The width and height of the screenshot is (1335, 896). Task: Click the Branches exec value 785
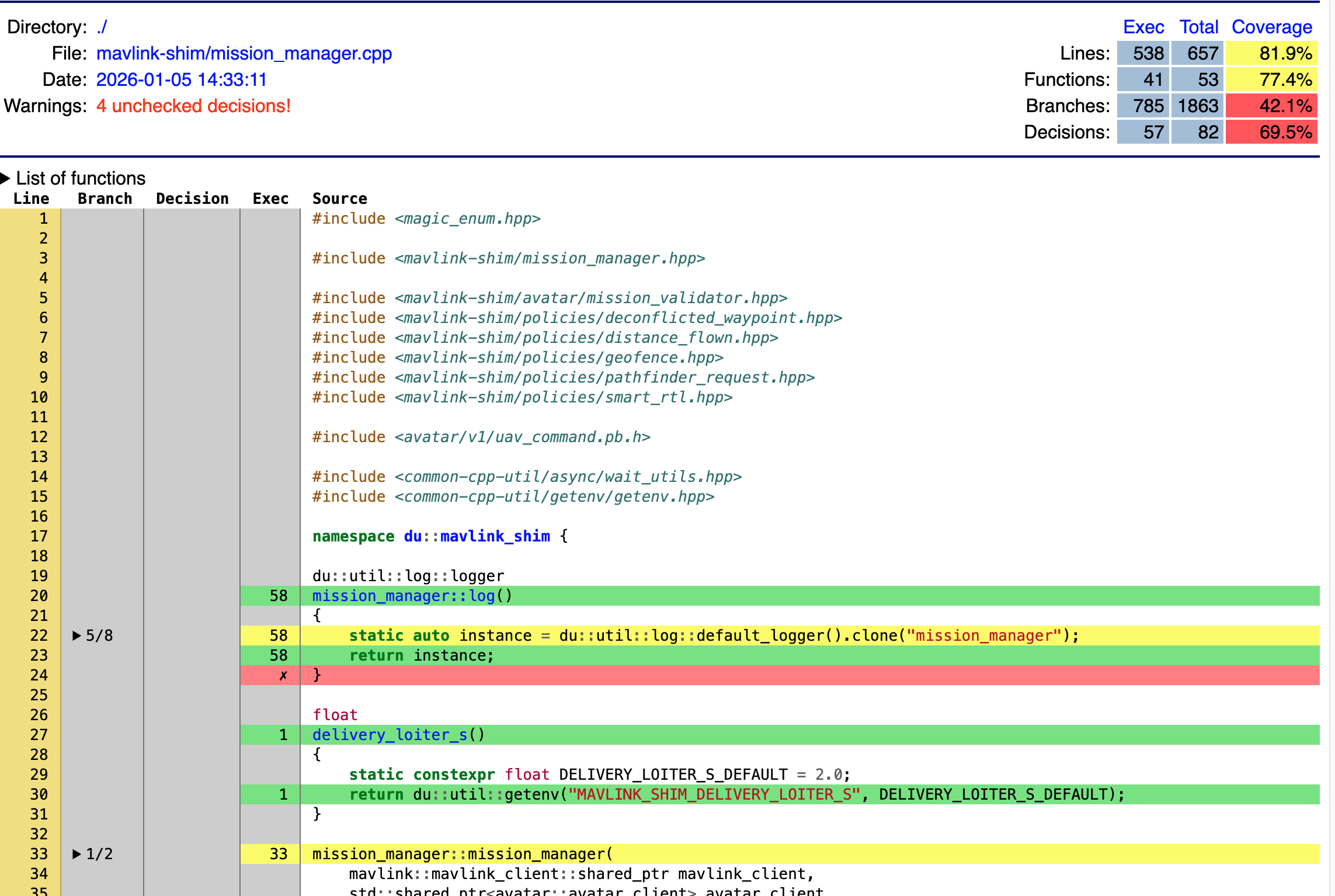1143,106
